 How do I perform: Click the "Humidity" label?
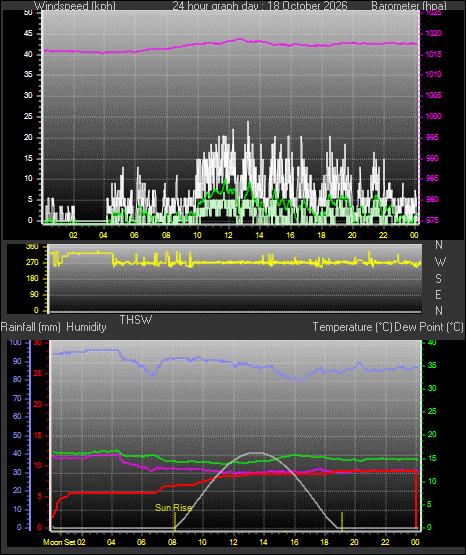point(86,327)
